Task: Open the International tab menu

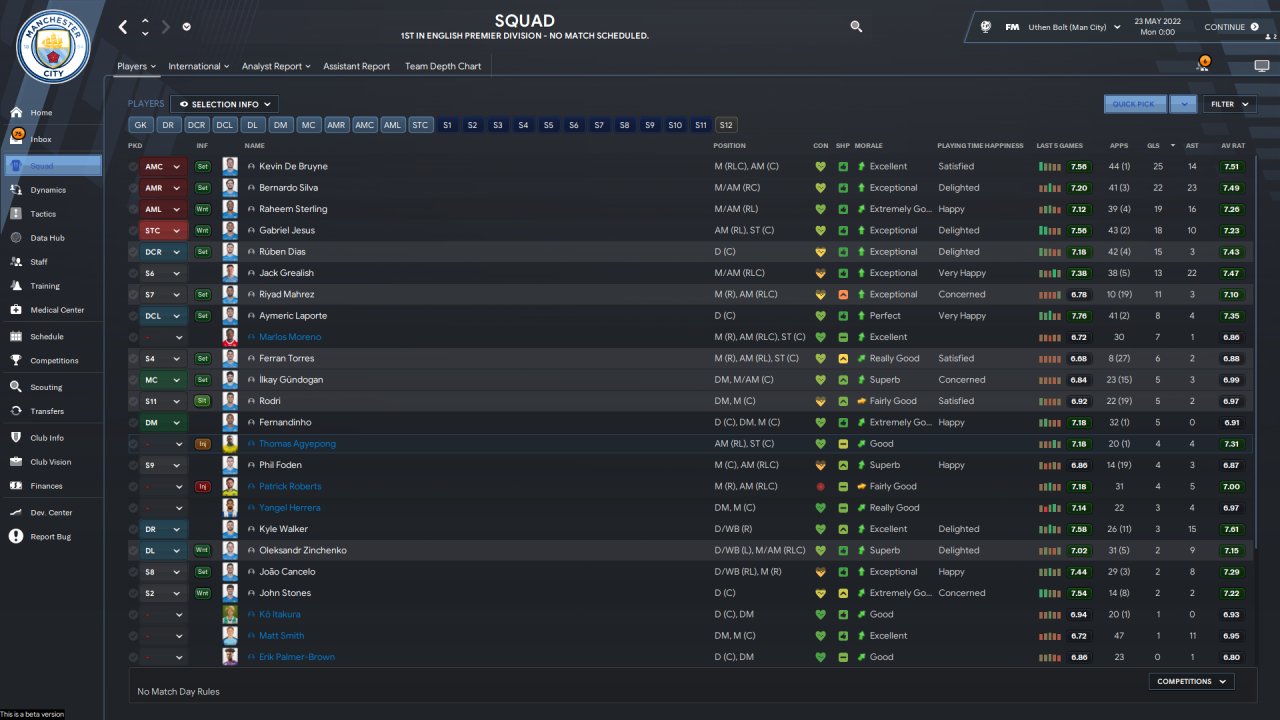Action: [x=199, y=67]
